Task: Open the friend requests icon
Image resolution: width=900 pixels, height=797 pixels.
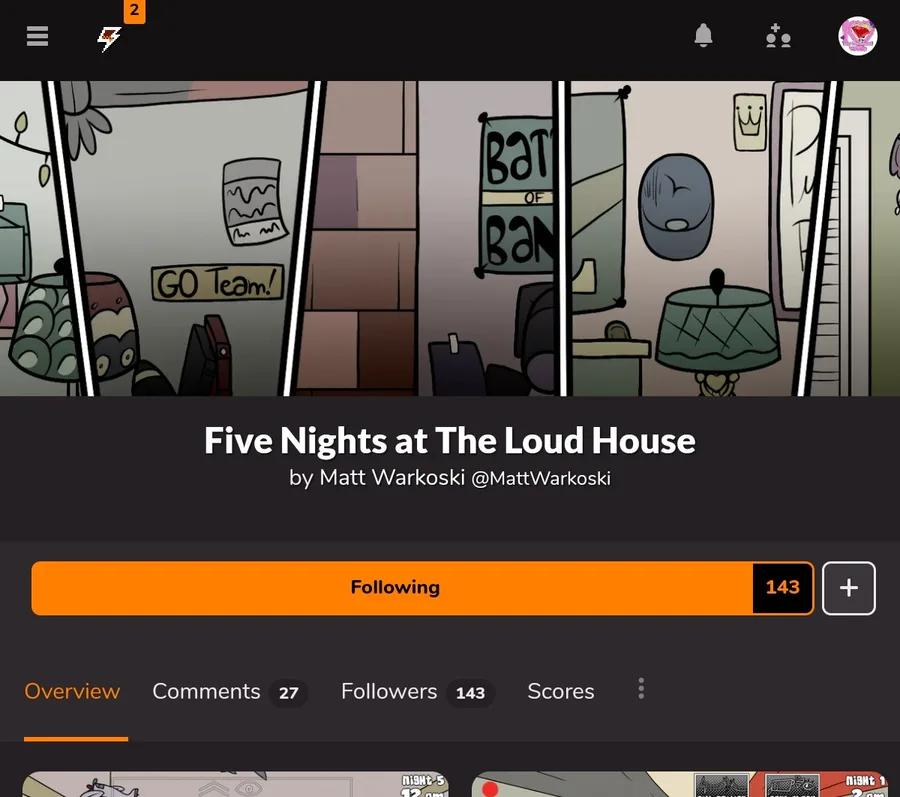Action: coord(778,36)
